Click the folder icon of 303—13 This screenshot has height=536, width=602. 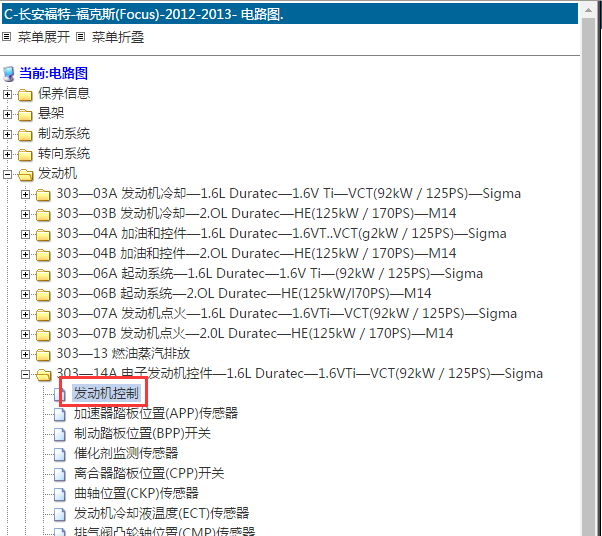[x=43, y=354]
